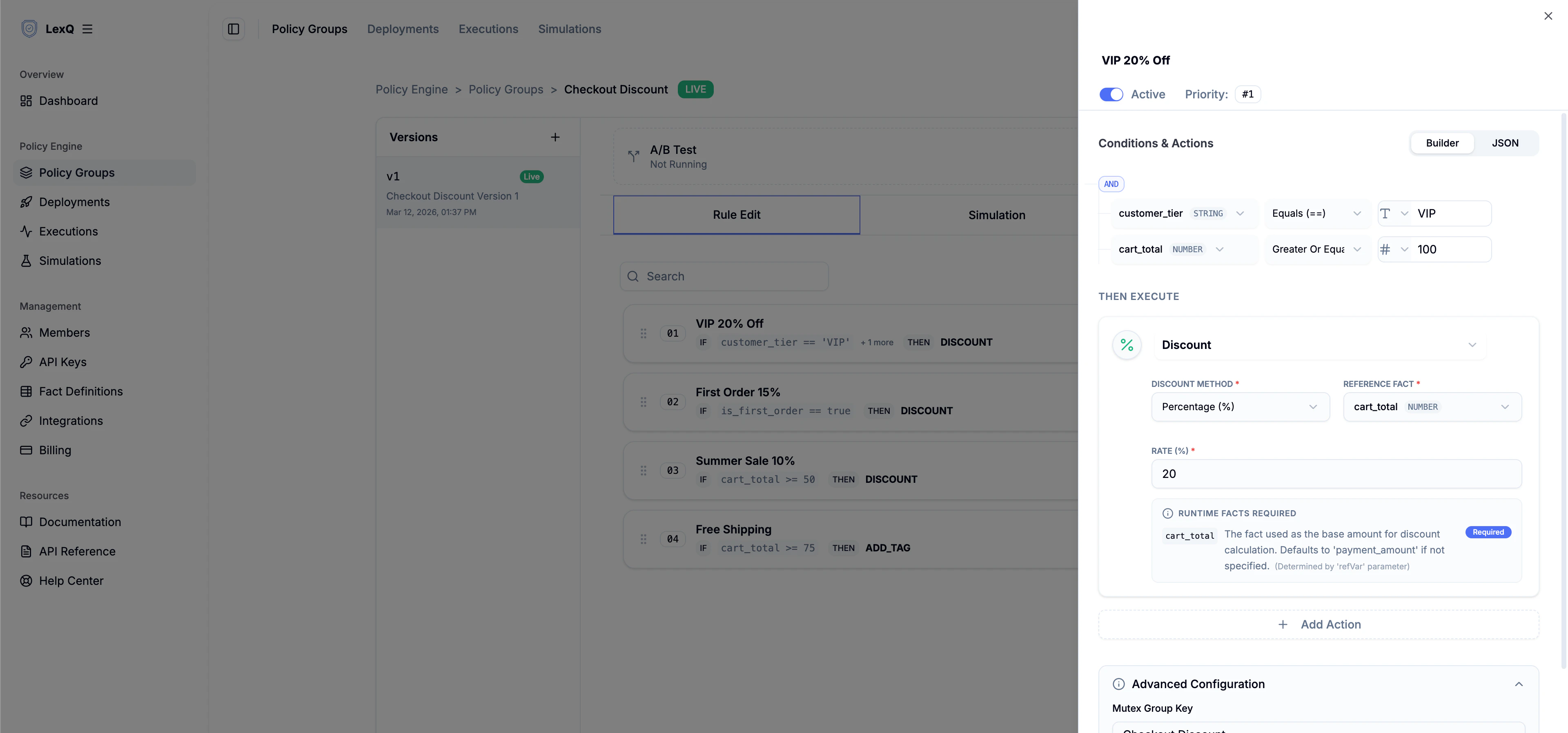The image size is (1568, 733).
Task: Click the percent Discount action icon
Action: [x=1126, y=345]
